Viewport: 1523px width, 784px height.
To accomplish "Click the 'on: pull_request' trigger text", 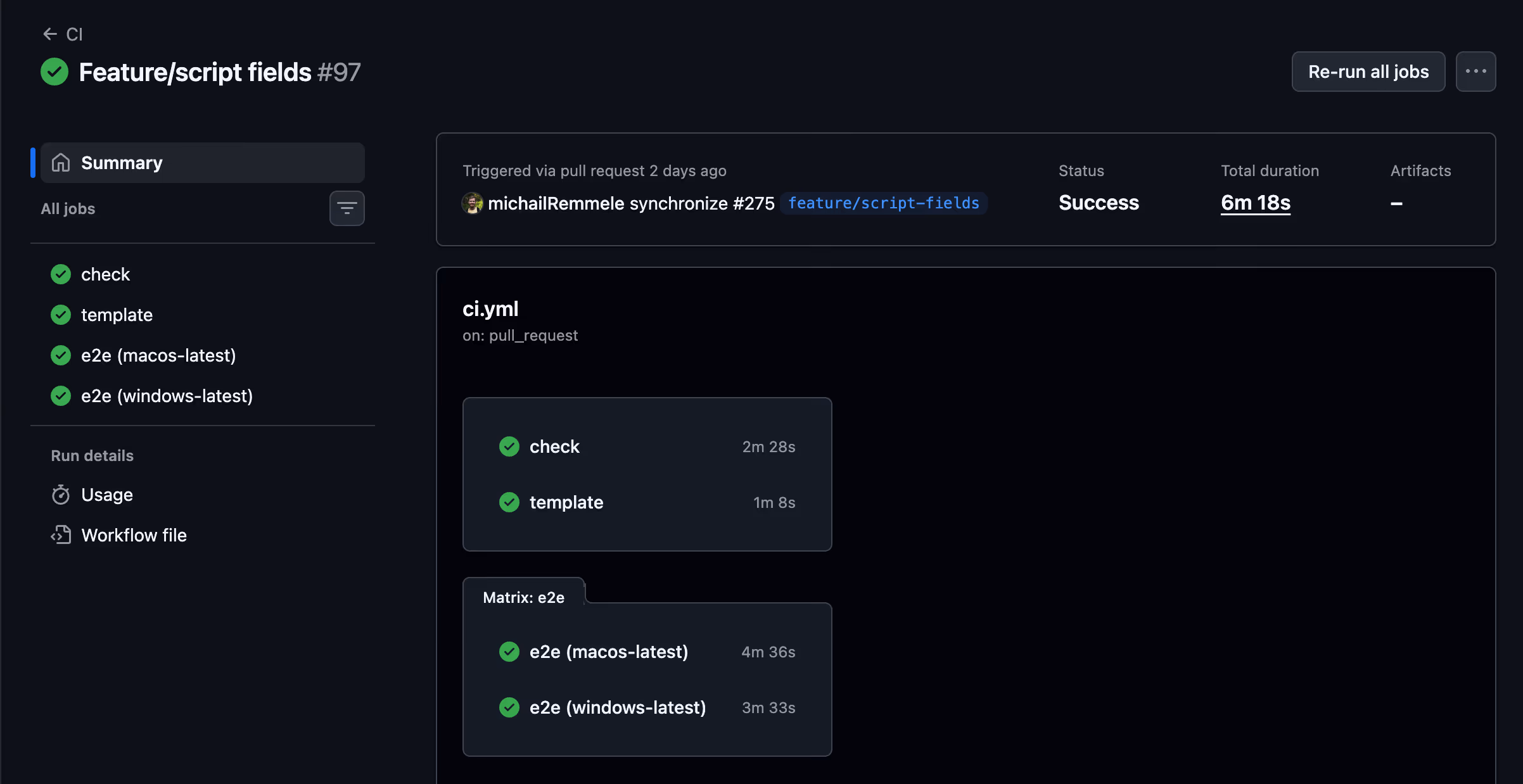I will click(x=520, y=336).
